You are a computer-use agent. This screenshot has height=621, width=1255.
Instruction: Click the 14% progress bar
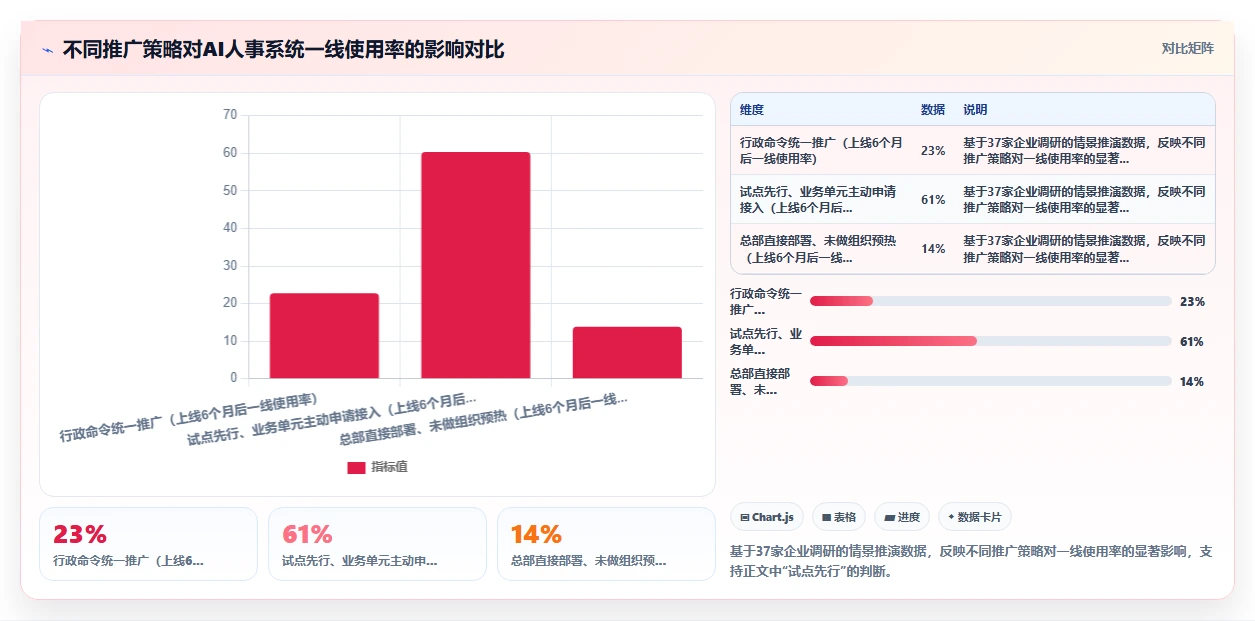click(x=990, y=381)
